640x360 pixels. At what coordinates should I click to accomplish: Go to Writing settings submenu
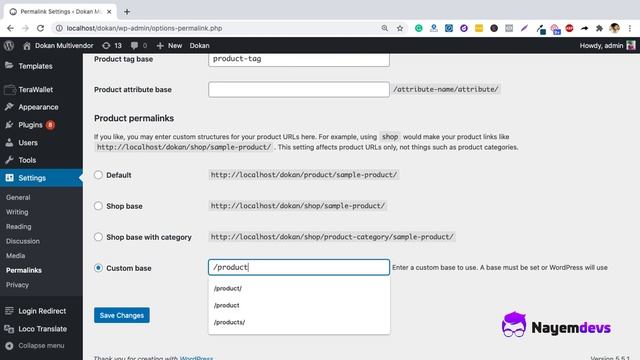click(17, 212)
